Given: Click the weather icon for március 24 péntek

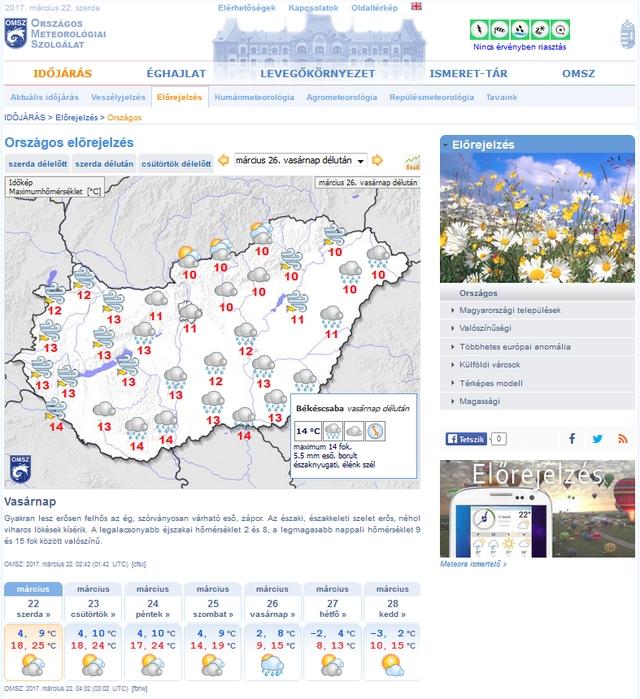Looking at the screenshot, I should [x=152, y=665].
